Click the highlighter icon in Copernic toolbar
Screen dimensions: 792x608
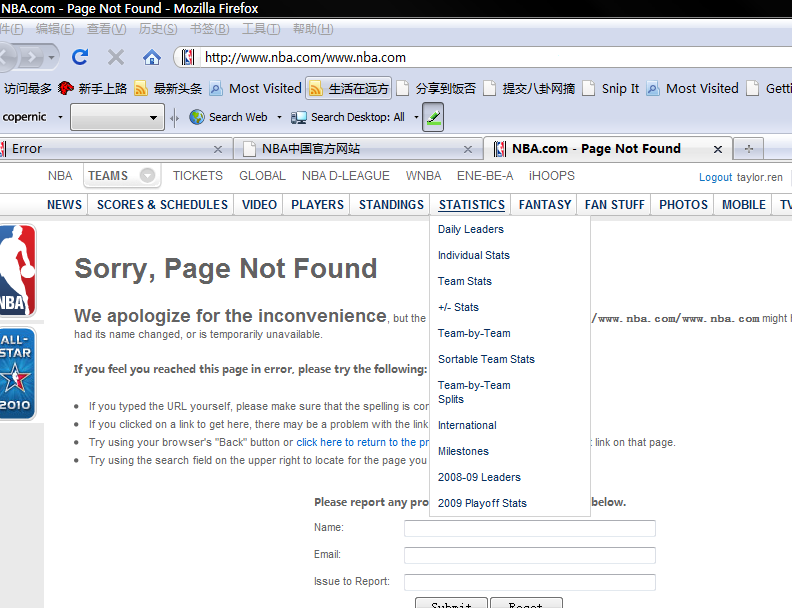click(433, 117)
